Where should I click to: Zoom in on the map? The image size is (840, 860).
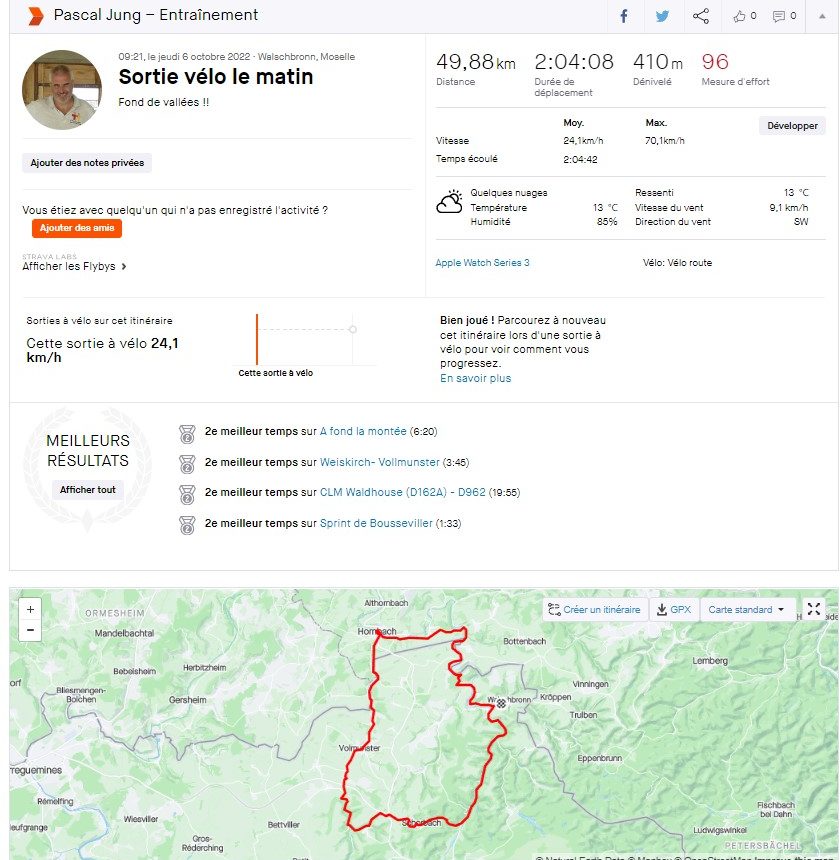(31, 609)
